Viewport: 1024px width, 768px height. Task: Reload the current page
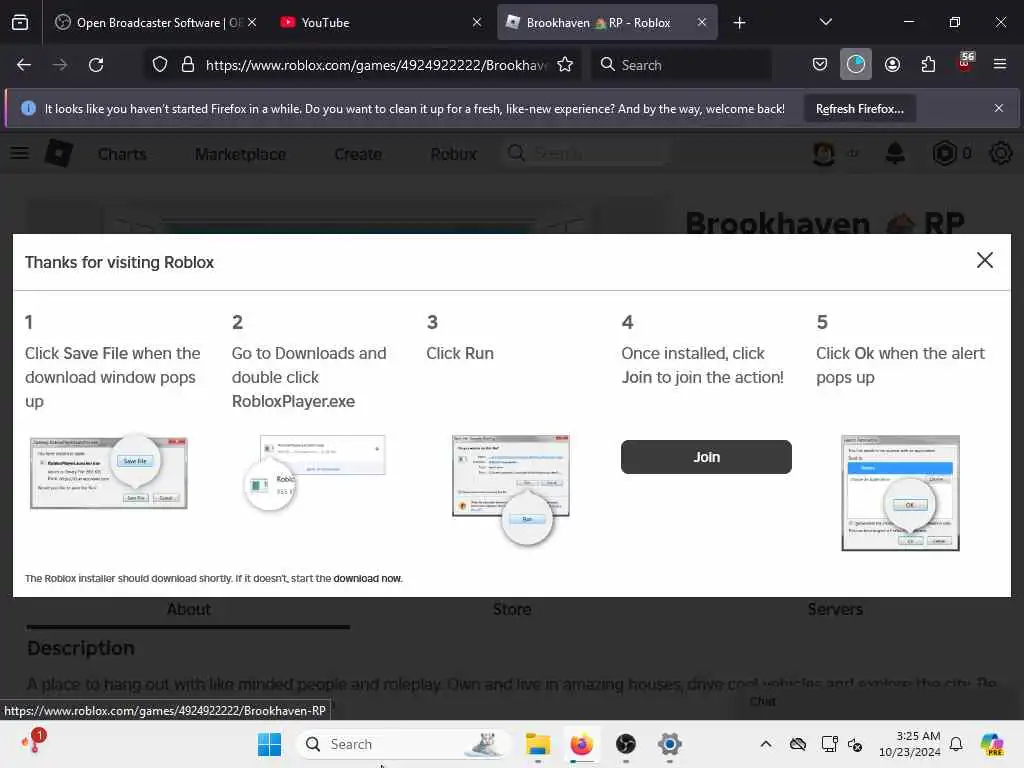(96, 65)
